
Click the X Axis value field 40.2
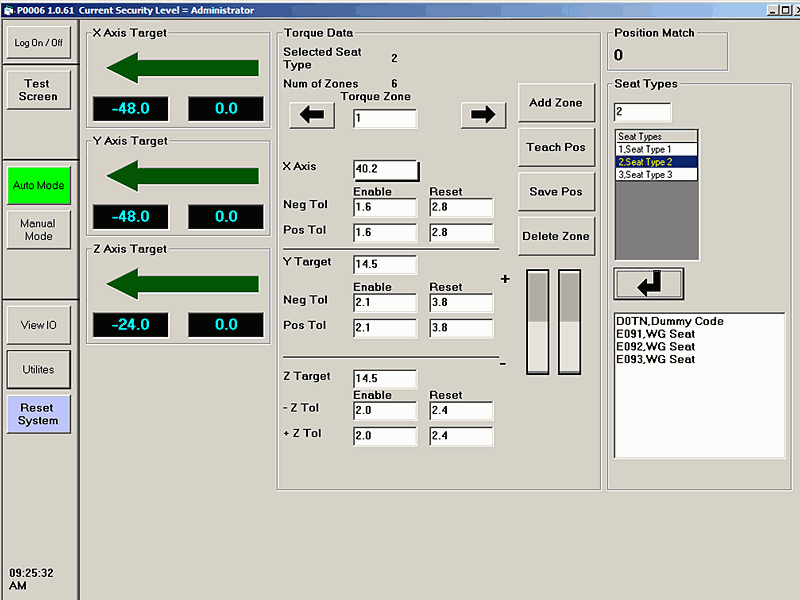(386, 169)
